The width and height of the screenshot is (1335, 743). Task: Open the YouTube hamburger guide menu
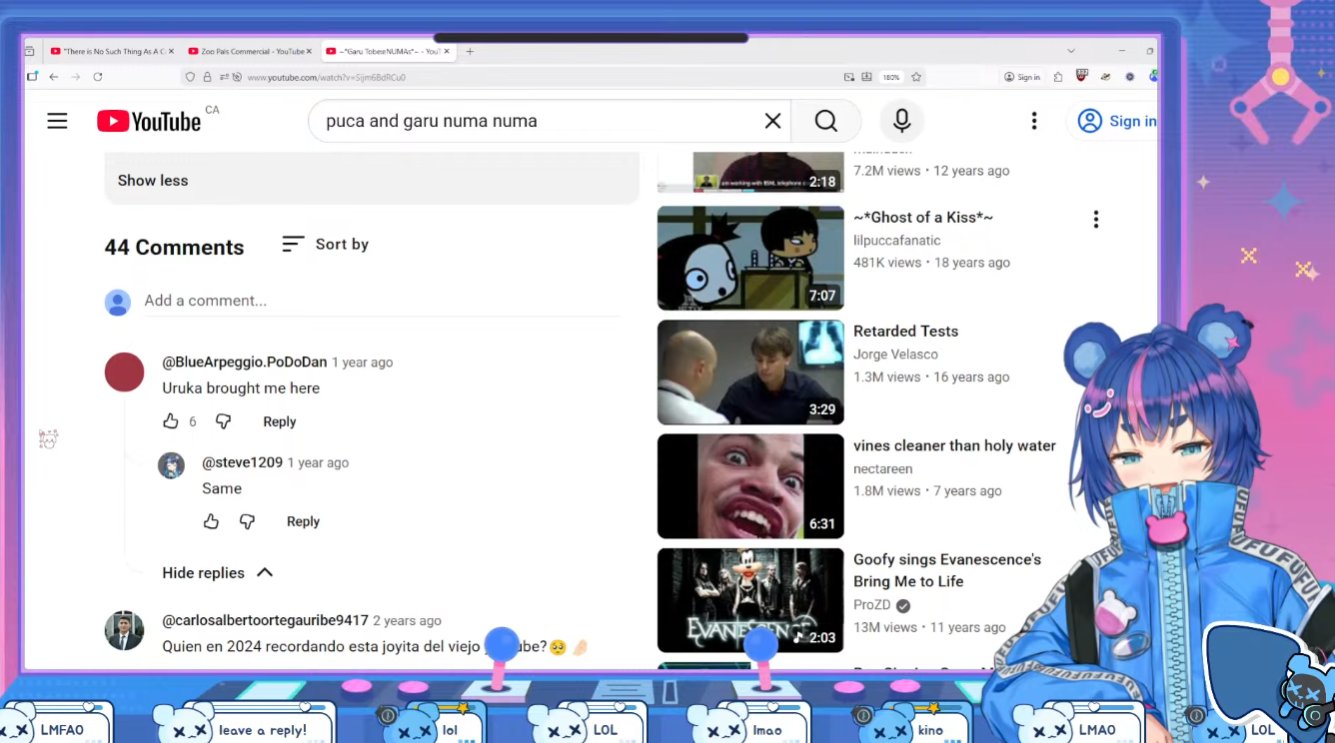pyautogui.click(x=57, y=121)
